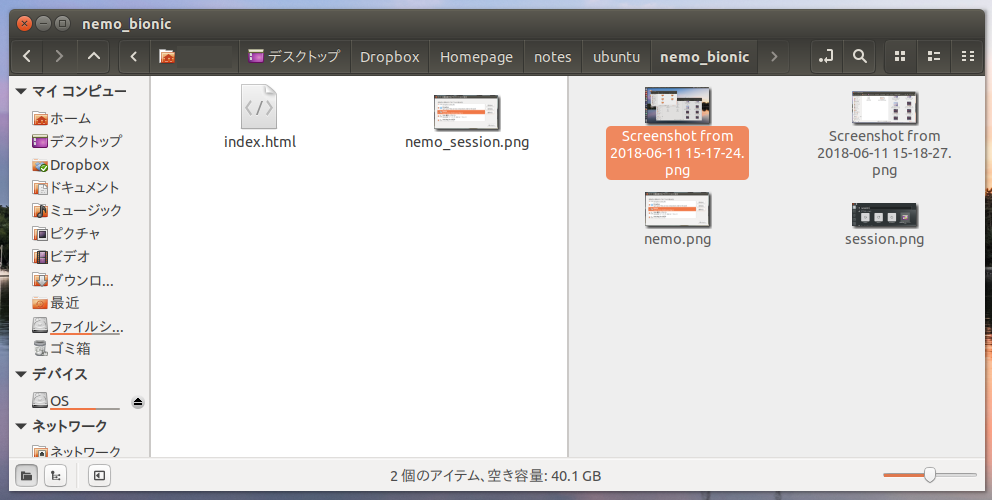This screenshot has width=992, height=500.
Task: Jump to the notes path segment
Action: [x=552, y=56]
